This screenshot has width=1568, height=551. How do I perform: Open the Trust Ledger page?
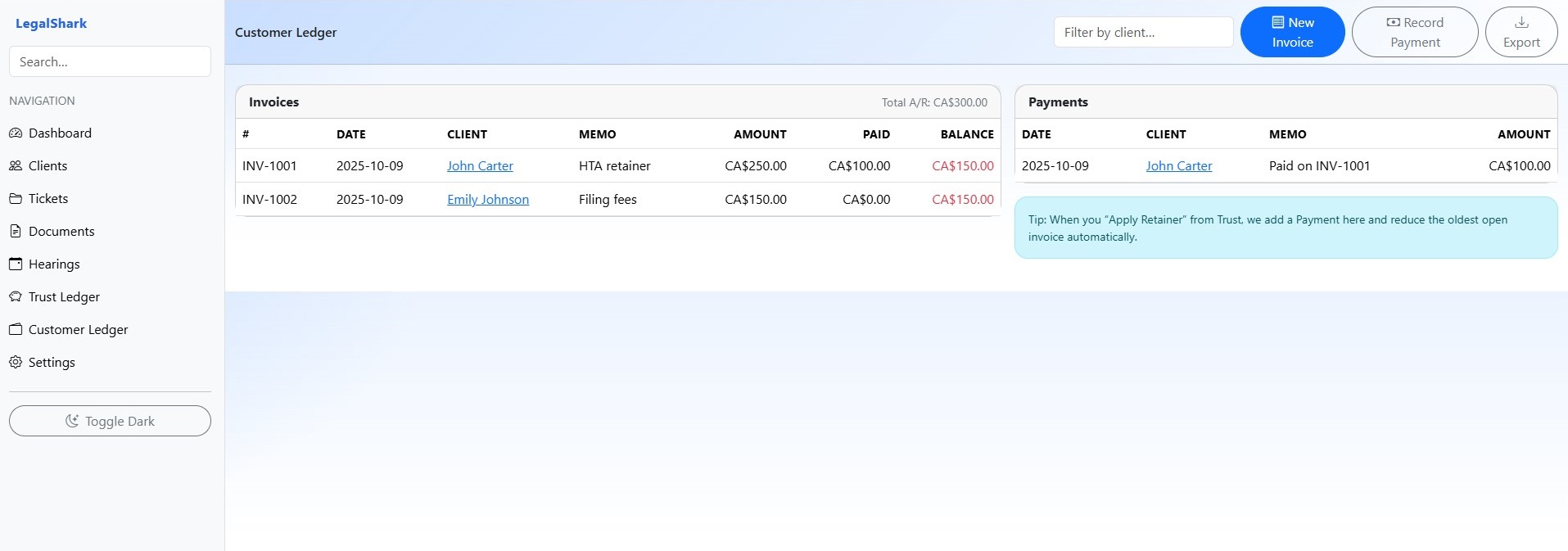(64, 296)
